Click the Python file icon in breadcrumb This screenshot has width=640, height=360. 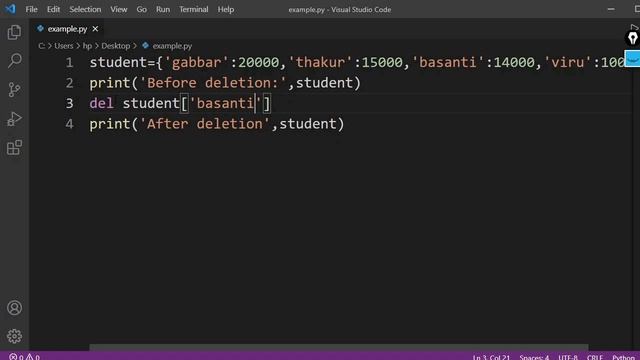point(145,46)
